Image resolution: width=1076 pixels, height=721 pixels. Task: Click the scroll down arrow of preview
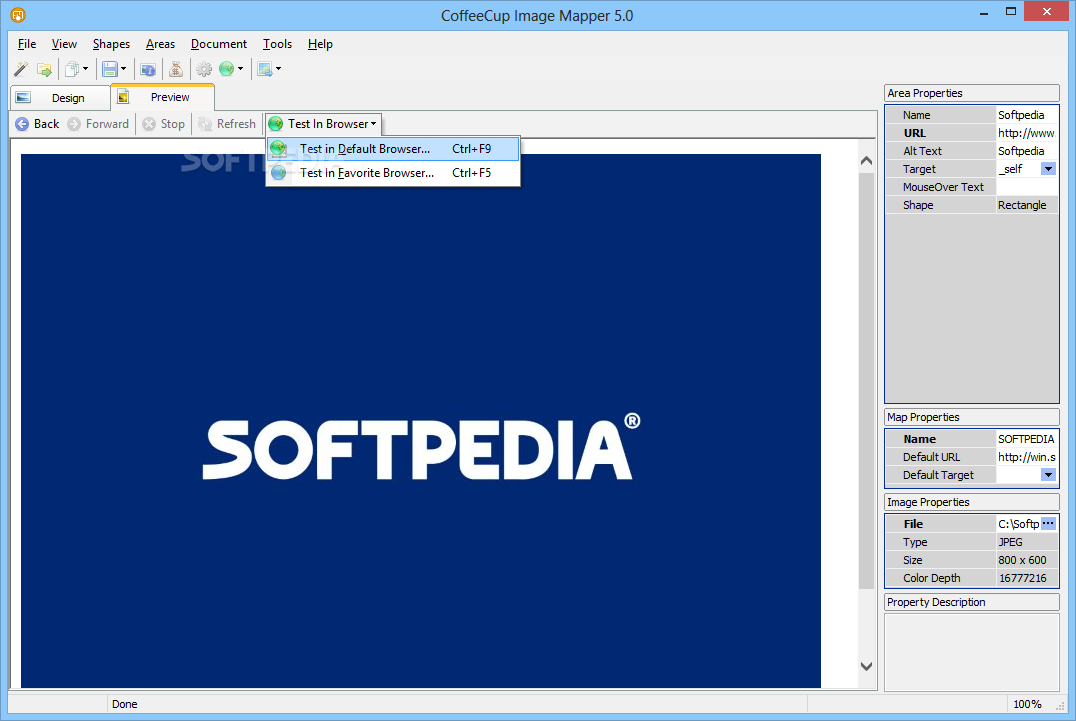[866, 666]
